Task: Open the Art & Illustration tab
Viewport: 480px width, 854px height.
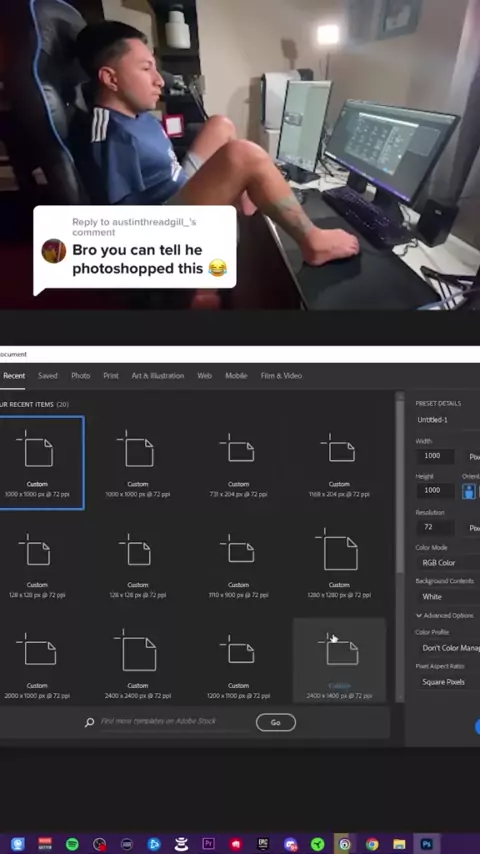Action: point(157,376)
